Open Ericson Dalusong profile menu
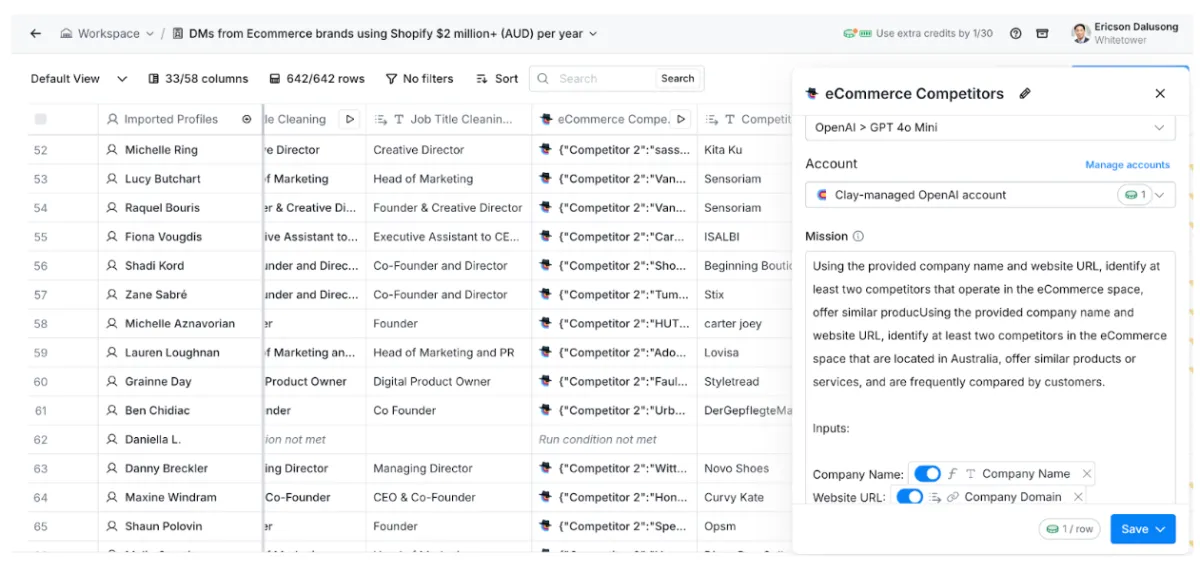This screenshot has width=1200, height=572. (x=1125, y=33)
